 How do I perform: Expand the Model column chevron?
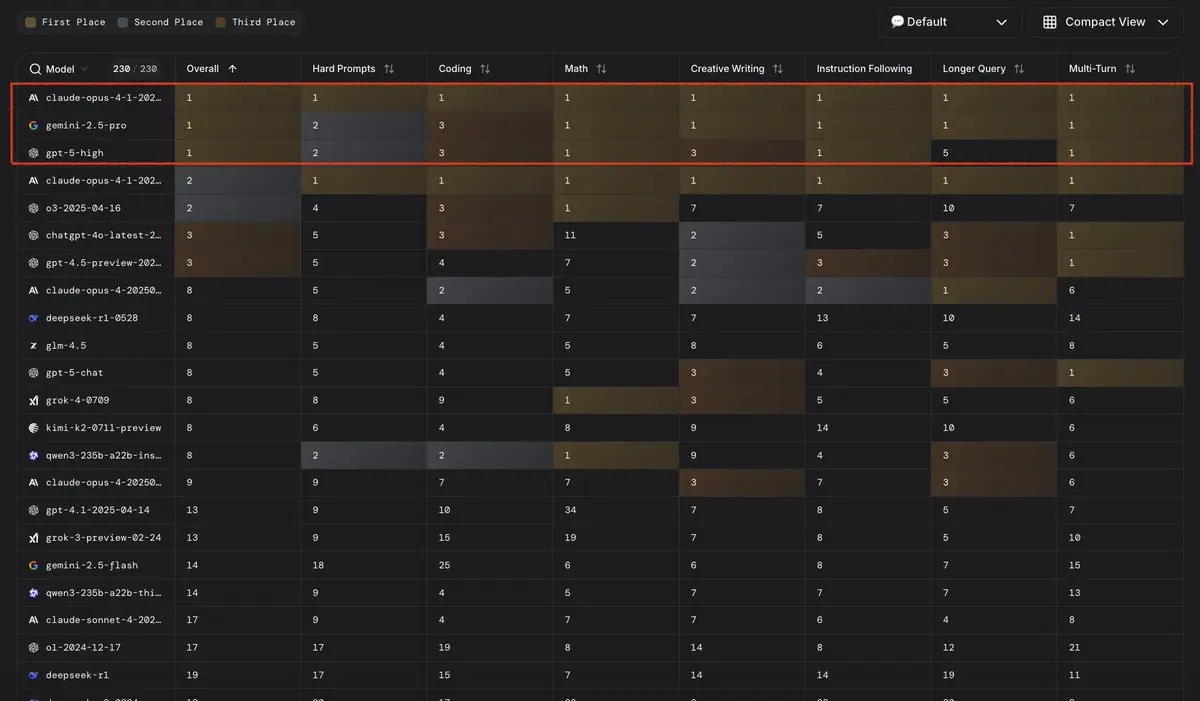[84, 69]
